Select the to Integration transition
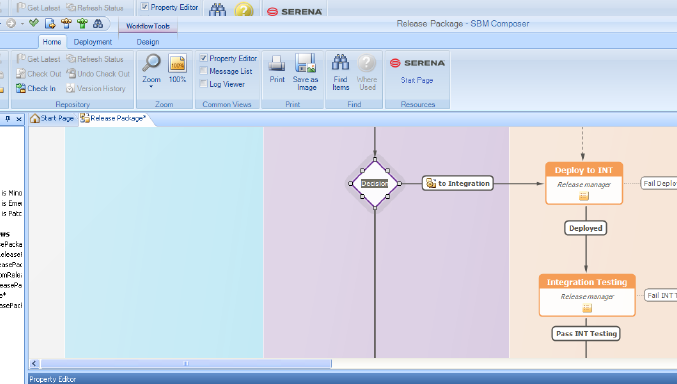 click(458, 183)
